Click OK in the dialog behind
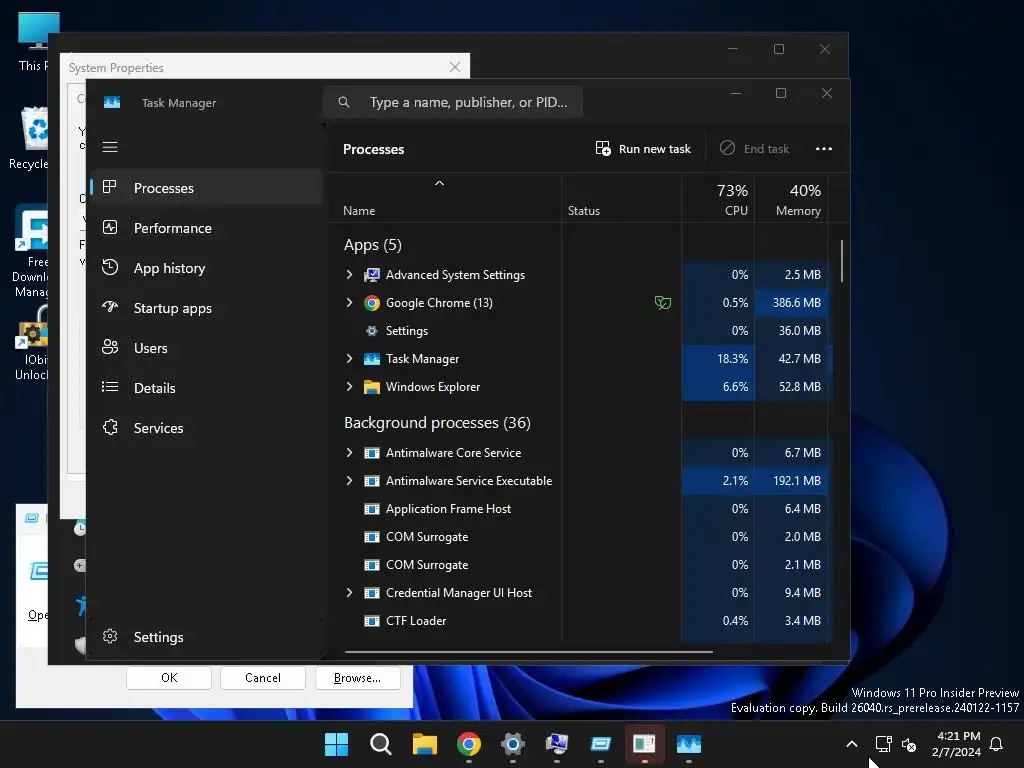The width and height of the screenshot is (1024, 768). (x=169, y=678)
